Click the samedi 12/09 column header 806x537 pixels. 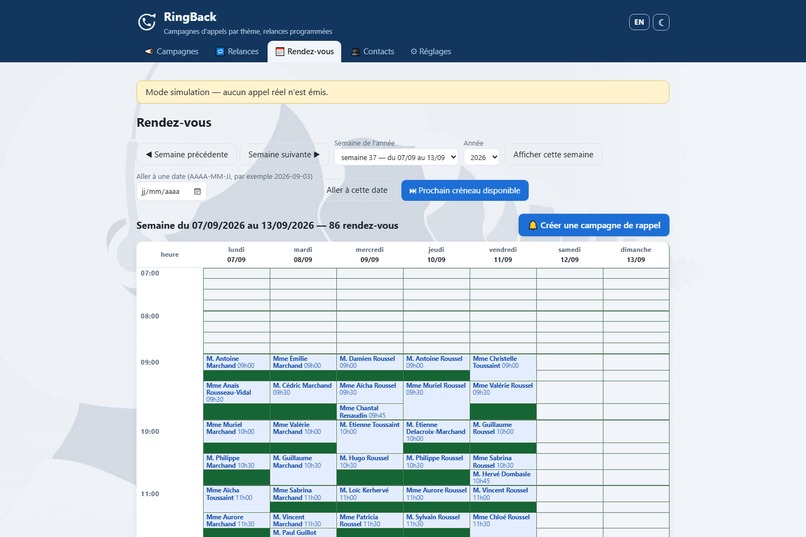(570, 254)
